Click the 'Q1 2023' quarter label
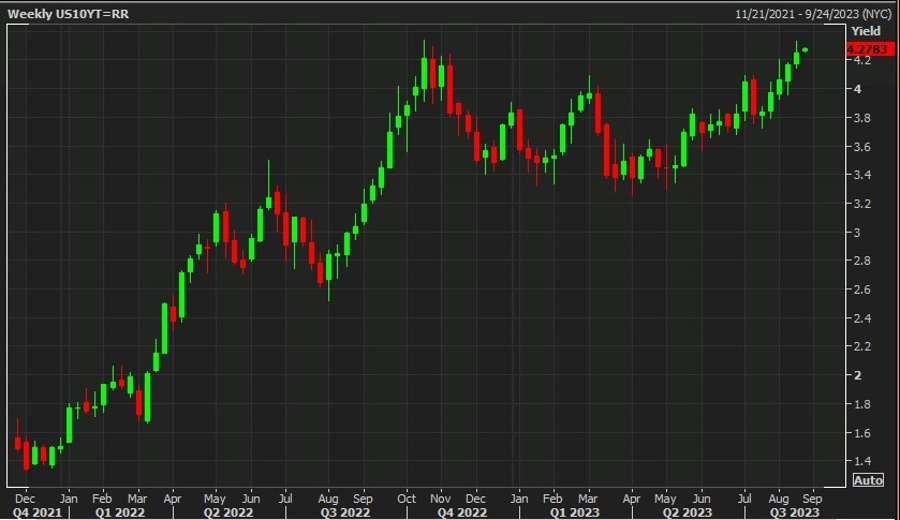The width and height of the screenshot is (900, 520). tap(575, 512)
